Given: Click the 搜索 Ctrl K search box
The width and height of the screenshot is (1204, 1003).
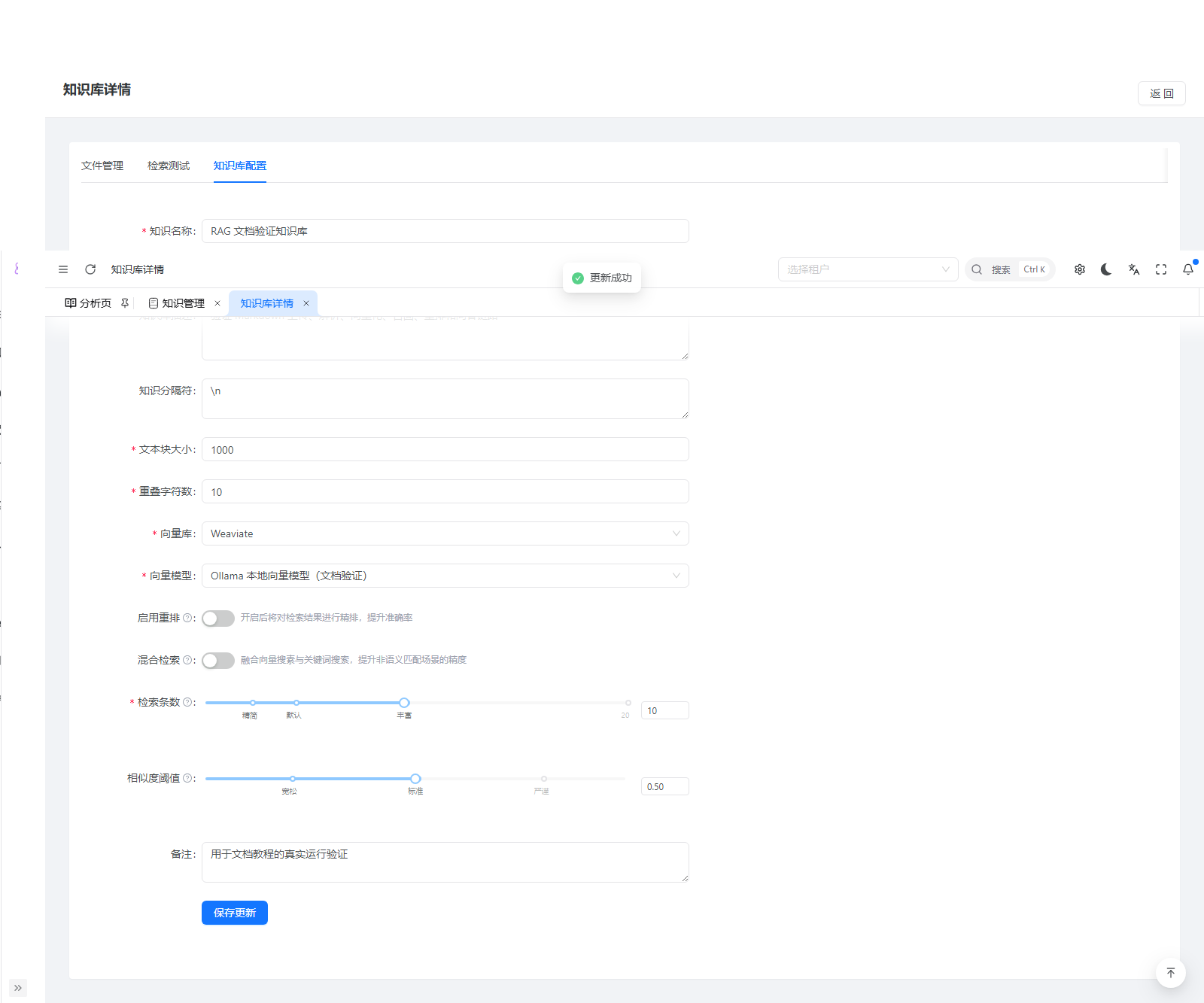Looking at the screenshot, I should pos(1010,269).
